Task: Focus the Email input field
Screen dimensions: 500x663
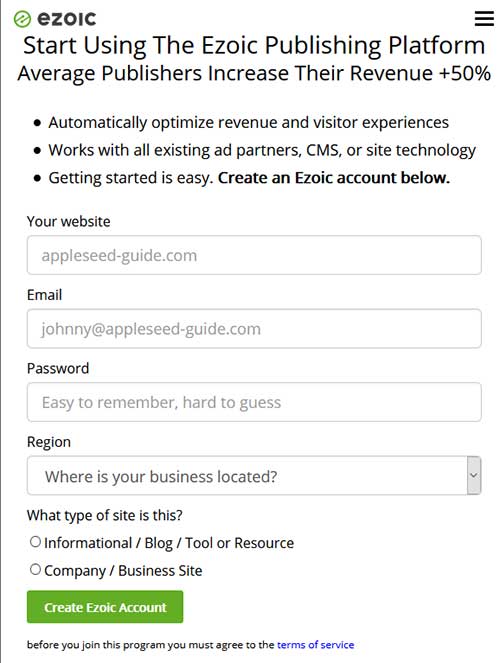Action: tap(254, 329)
